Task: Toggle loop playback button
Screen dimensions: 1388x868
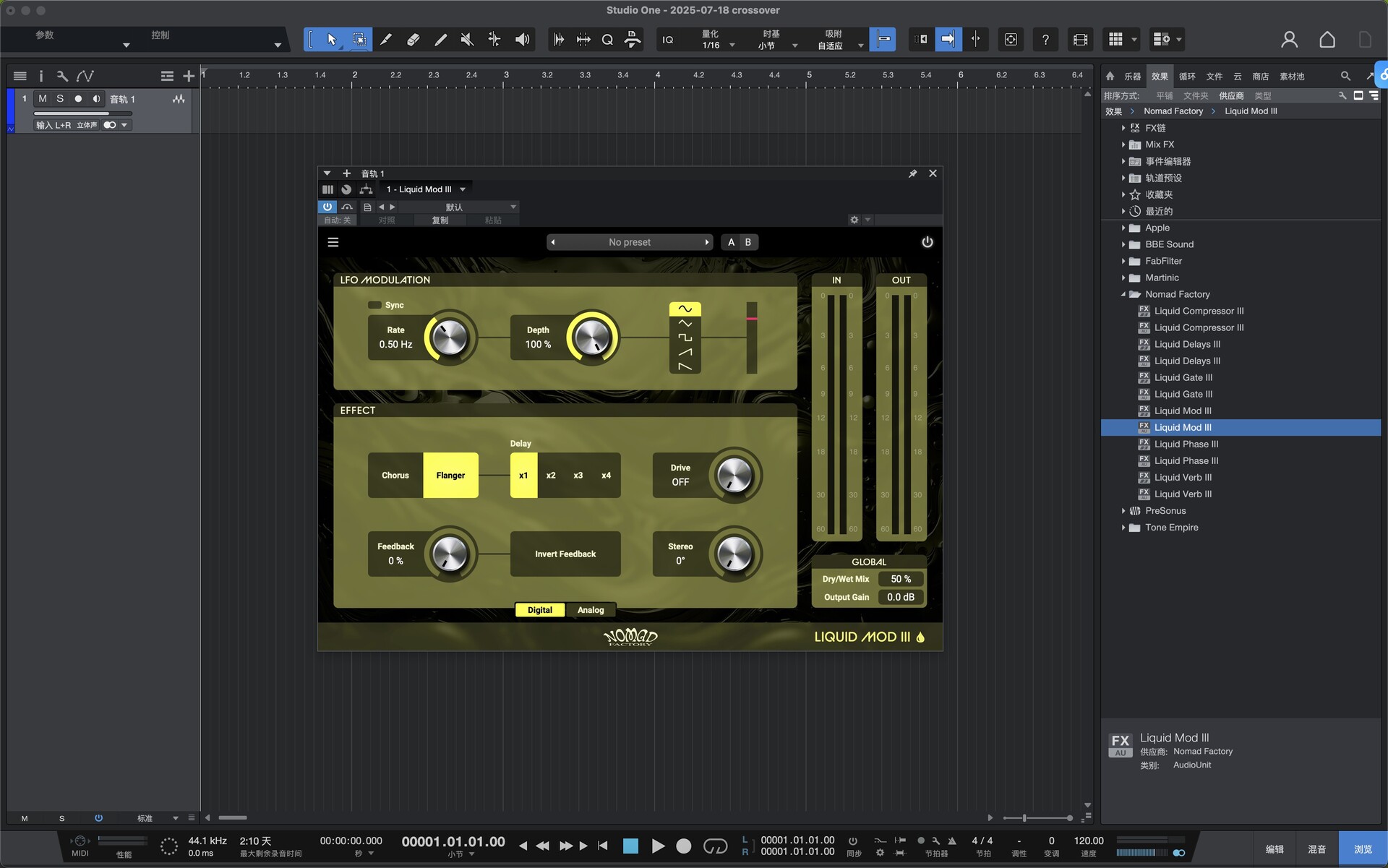Action: tap(715, 846)
